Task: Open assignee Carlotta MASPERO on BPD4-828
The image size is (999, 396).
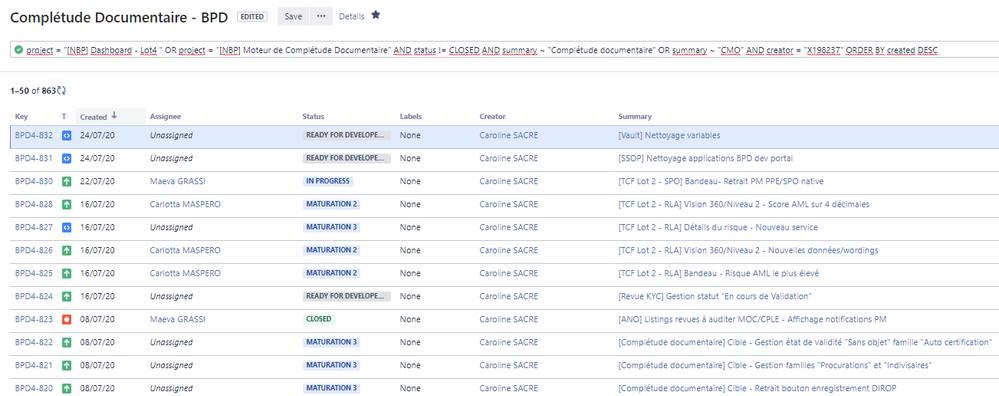Action: coord(185,204)
